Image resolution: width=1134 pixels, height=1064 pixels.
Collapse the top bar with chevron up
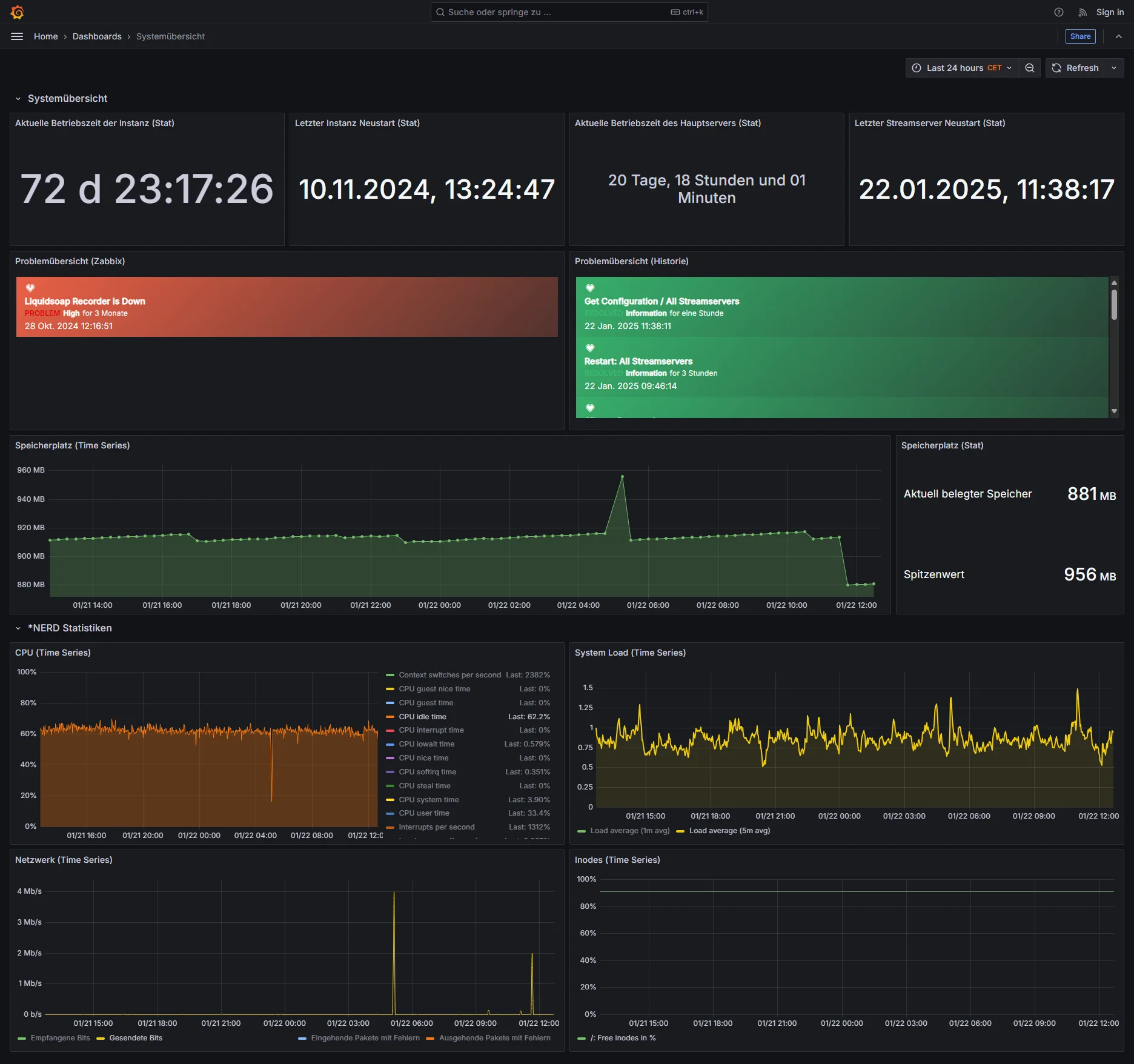pyautogui.click(x=1119, y=36)
